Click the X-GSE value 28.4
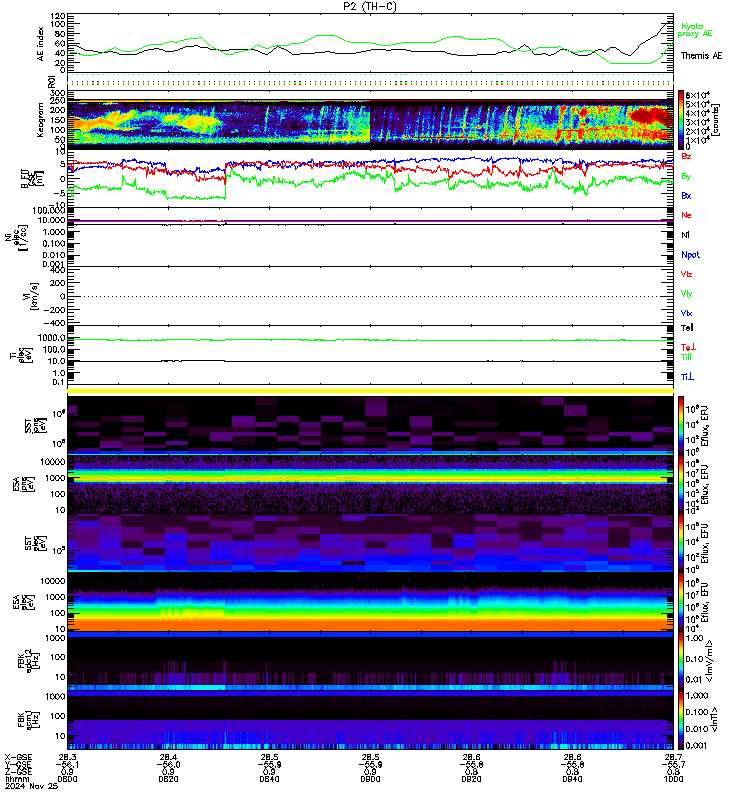The height and width of the screenshot is (800, 750). point(168,757)
